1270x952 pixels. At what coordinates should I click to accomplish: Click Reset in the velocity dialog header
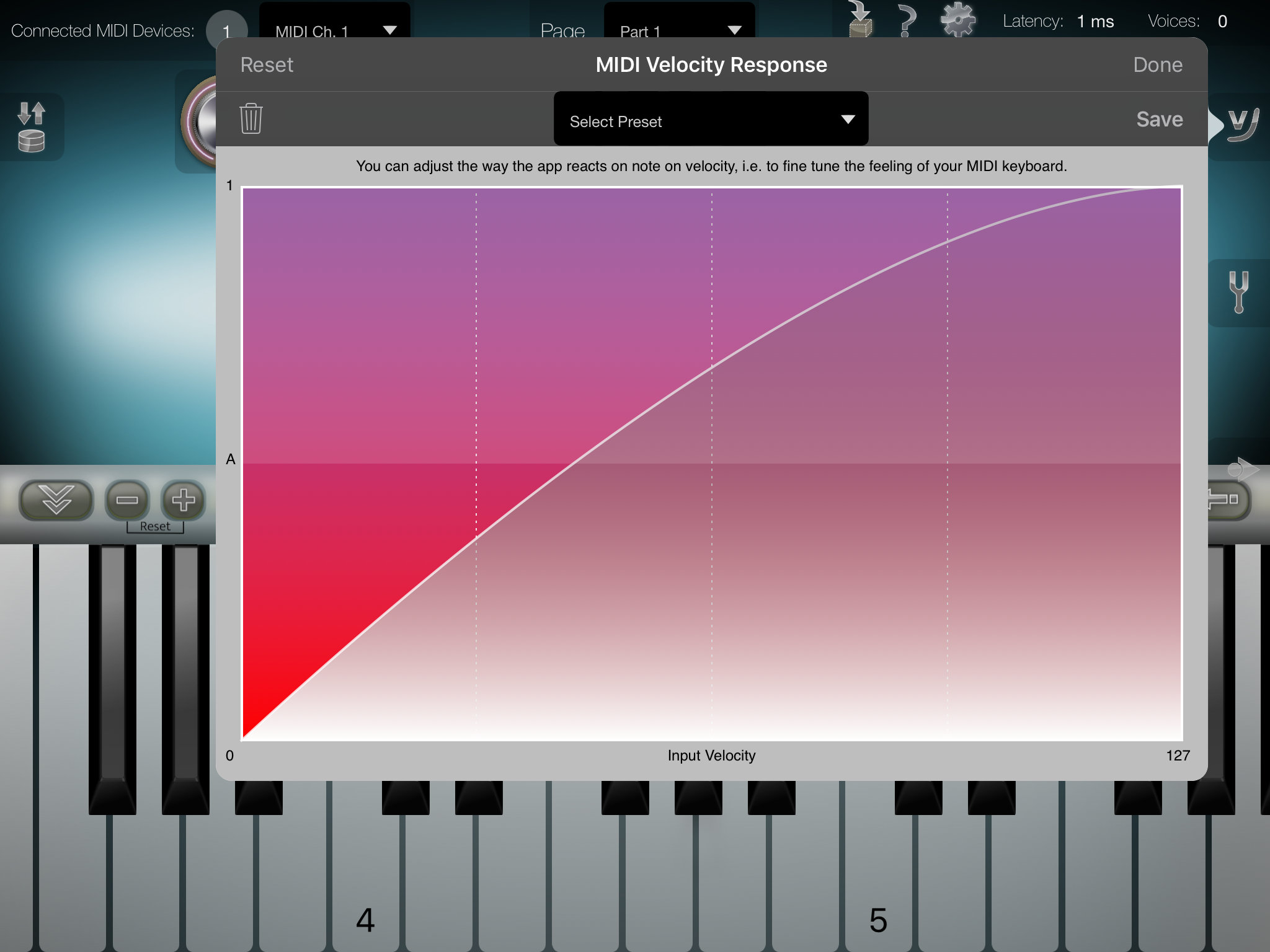tap(267, 65)
